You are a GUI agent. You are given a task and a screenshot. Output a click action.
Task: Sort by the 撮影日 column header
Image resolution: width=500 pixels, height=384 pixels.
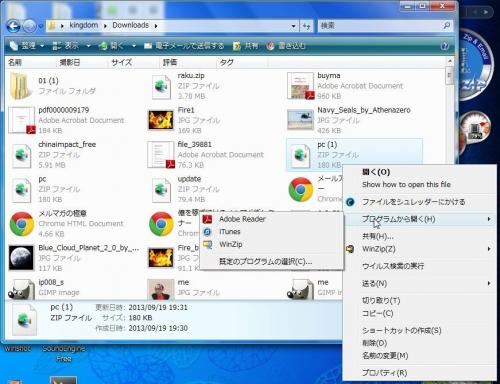(x=82, y=62)
